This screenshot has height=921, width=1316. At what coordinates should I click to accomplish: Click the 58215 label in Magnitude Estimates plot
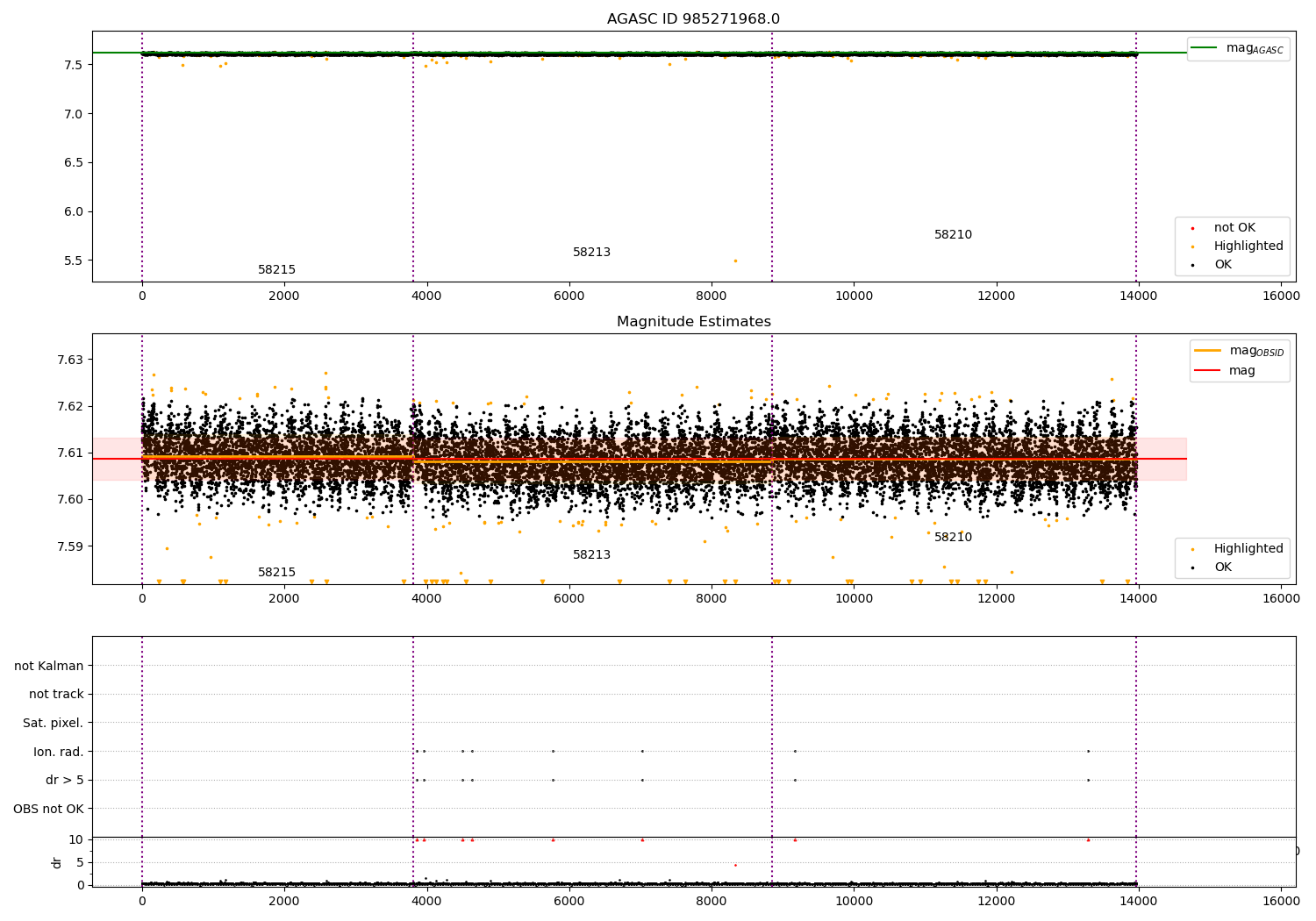click(276, 573)
